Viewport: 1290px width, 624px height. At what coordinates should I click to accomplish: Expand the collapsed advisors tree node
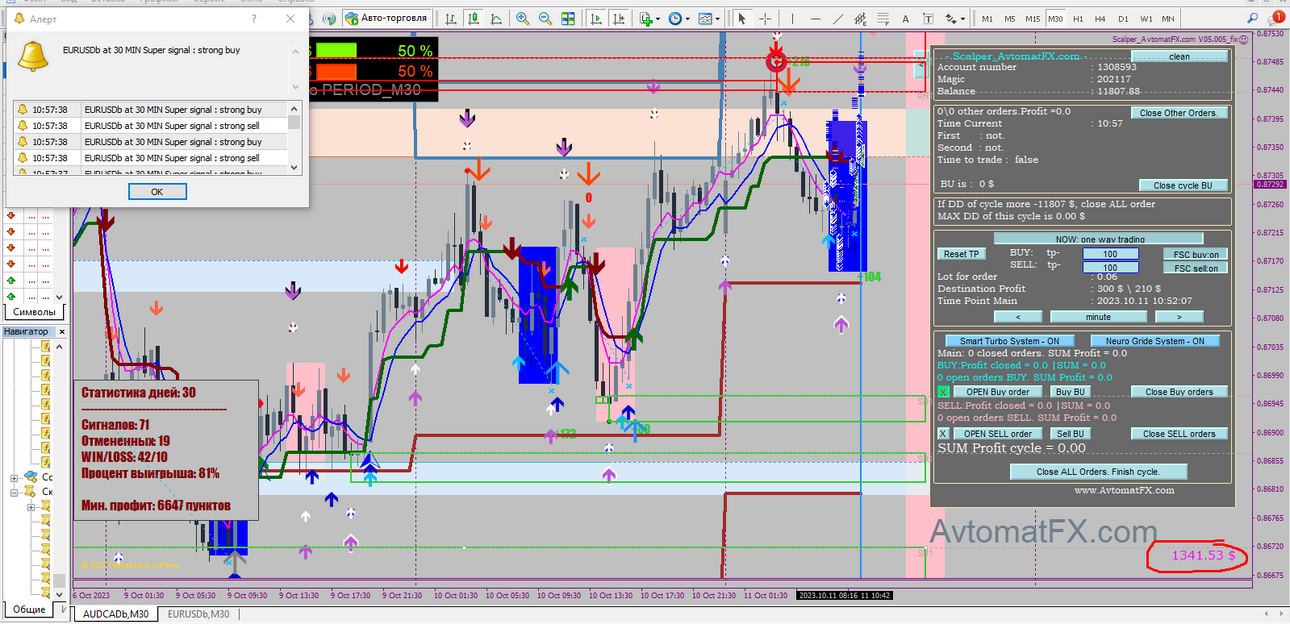click(x=15, y=477)
